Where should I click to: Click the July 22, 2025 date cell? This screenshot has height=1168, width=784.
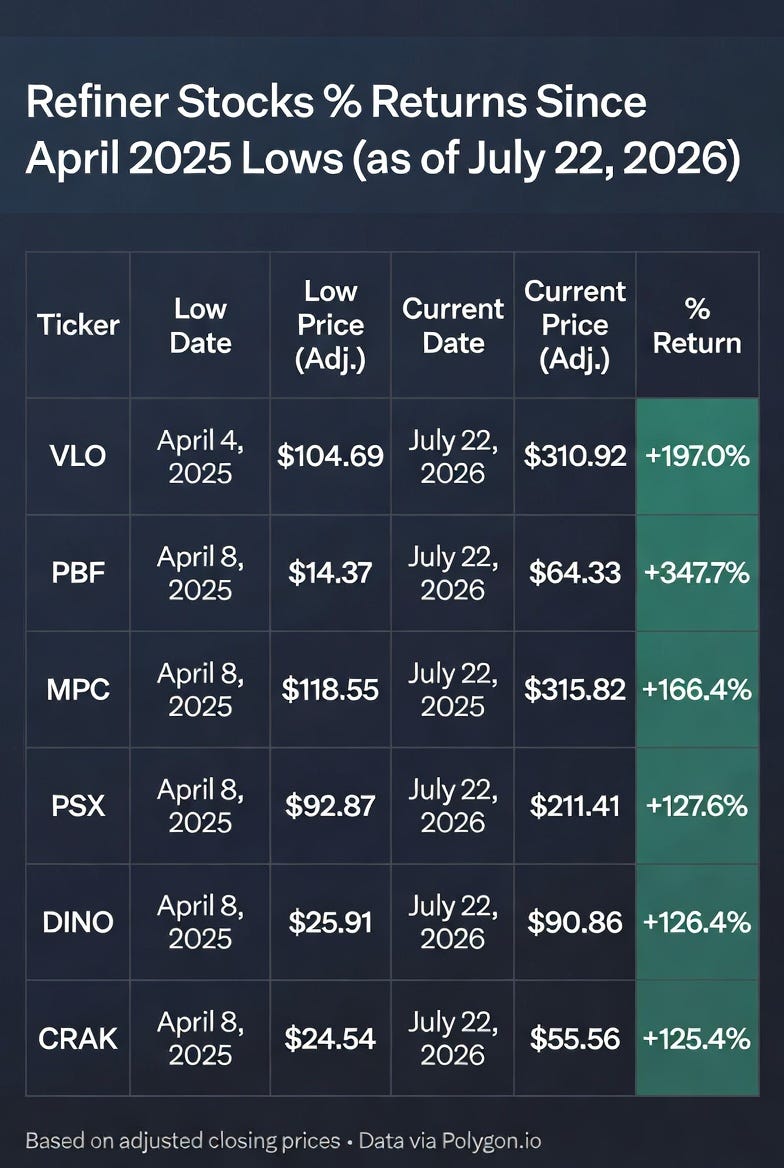pos(452,690)
